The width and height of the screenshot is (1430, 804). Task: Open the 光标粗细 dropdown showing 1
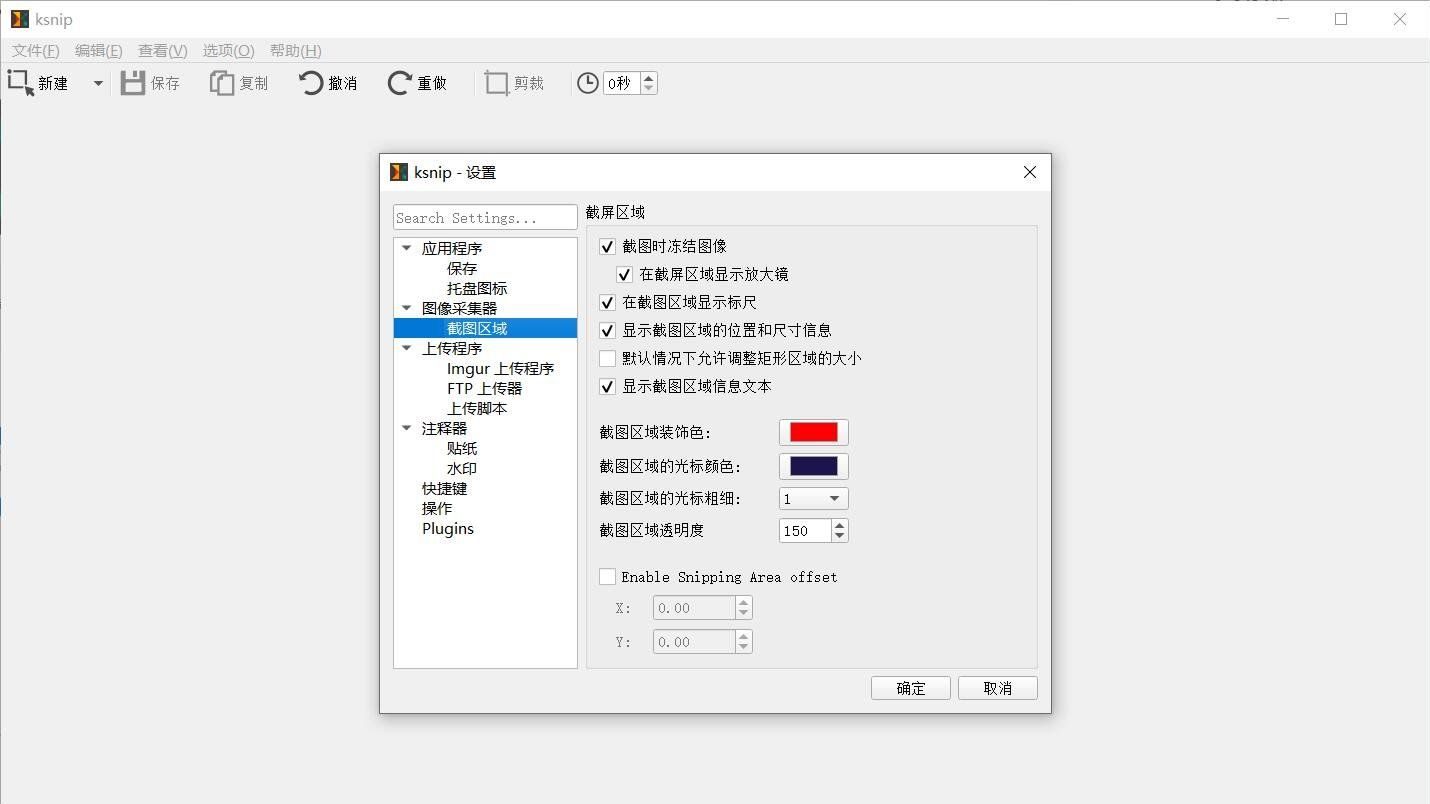pos(814,498)
